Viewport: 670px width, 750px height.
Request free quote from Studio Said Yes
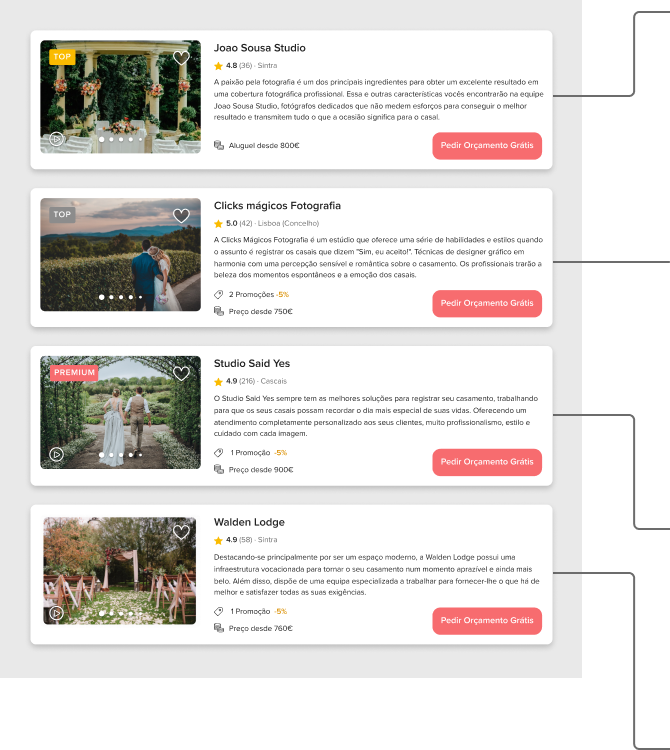[487, 462]
